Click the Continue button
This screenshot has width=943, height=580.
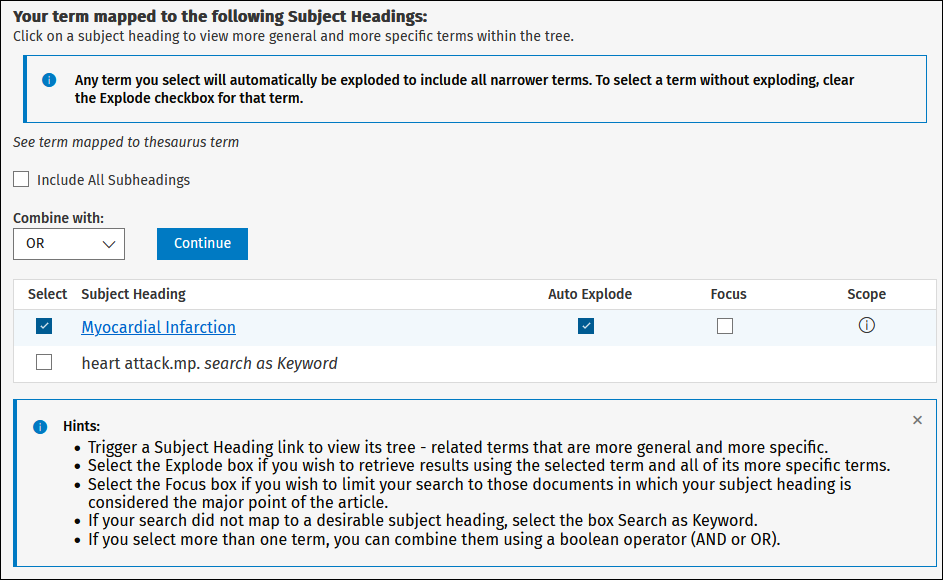pyautogui.click(x=202, y=244)
